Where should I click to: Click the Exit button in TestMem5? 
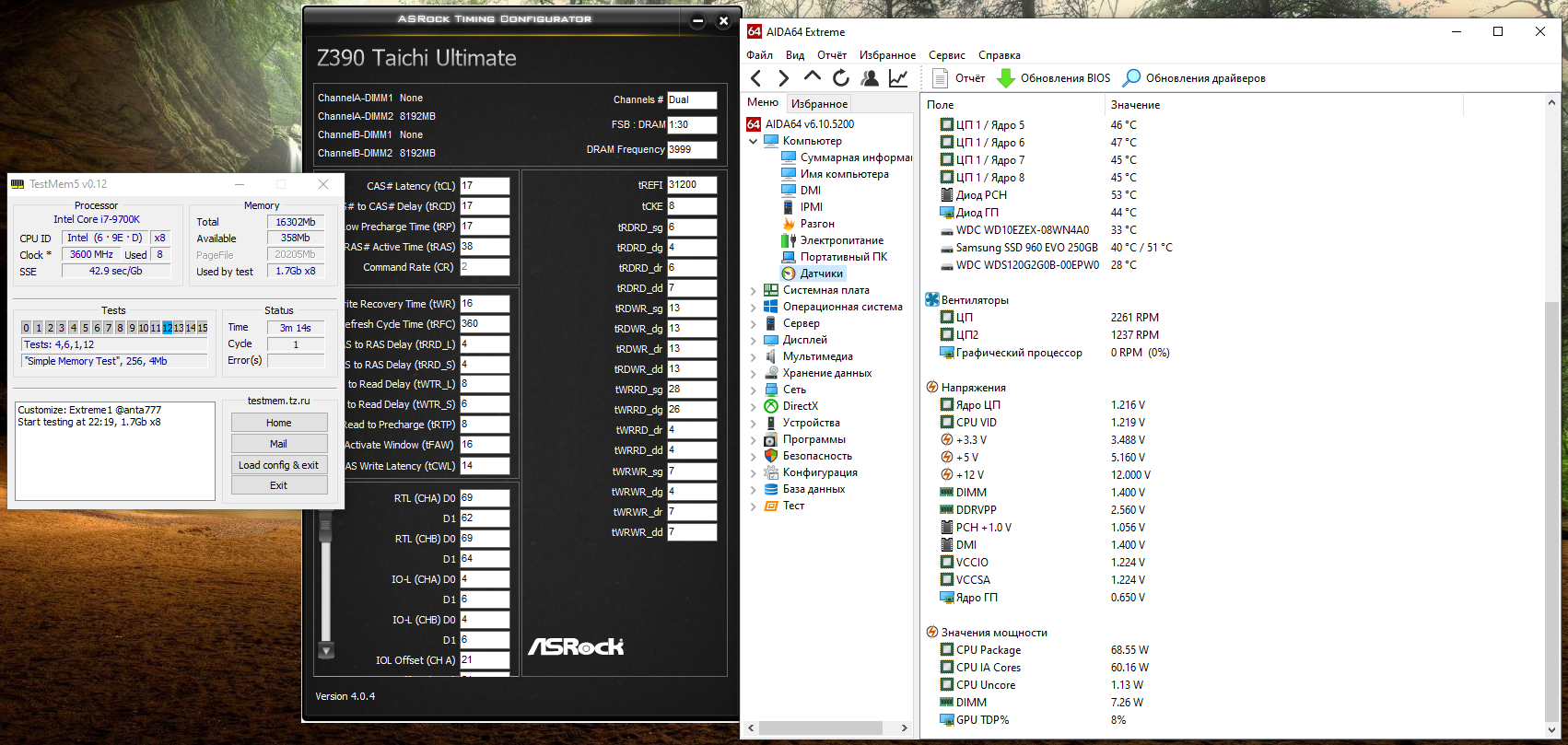[x=279, y=485]
